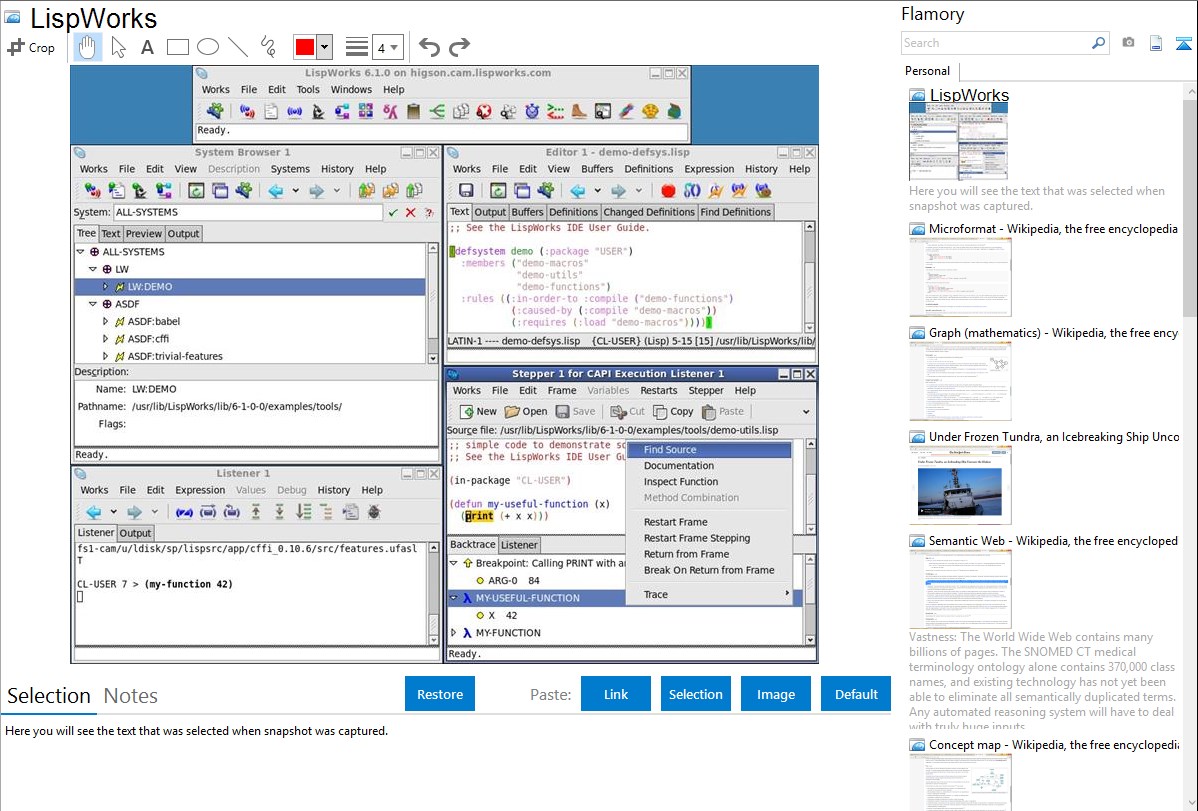The image size is (1198, 811).
Task: Expand the MY-FUNCTION backtrace frame
Action: (x=454, y=633)
